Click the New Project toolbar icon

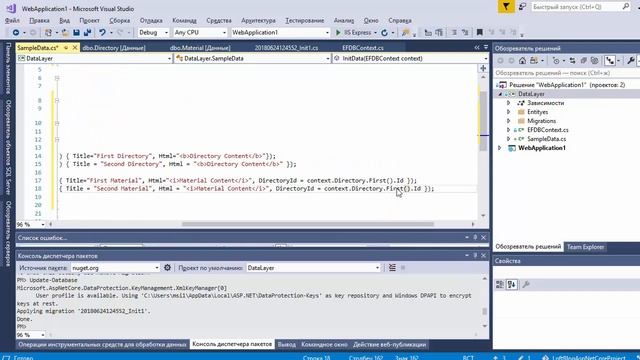pos(49,32)
